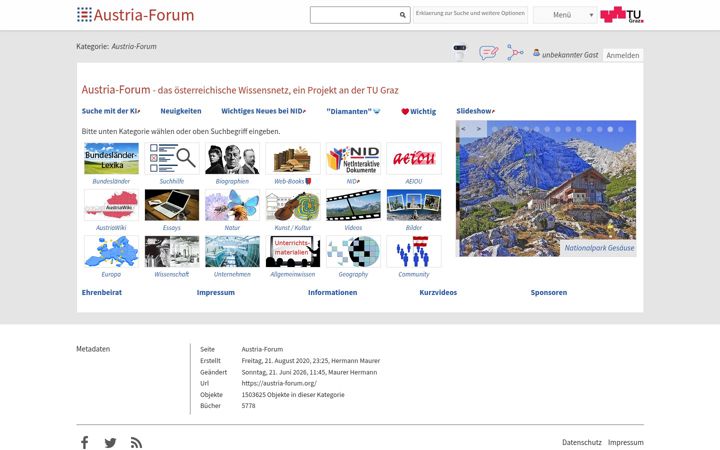Open the Videos filmstrip tile

point(353,205)
